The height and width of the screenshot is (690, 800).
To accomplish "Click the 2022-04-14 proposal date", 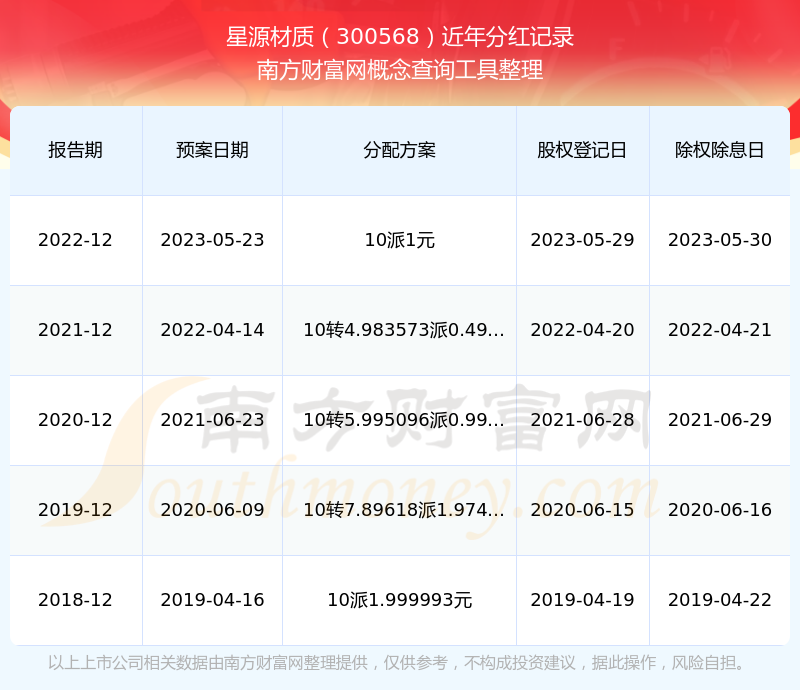I will tap(212, 330).
